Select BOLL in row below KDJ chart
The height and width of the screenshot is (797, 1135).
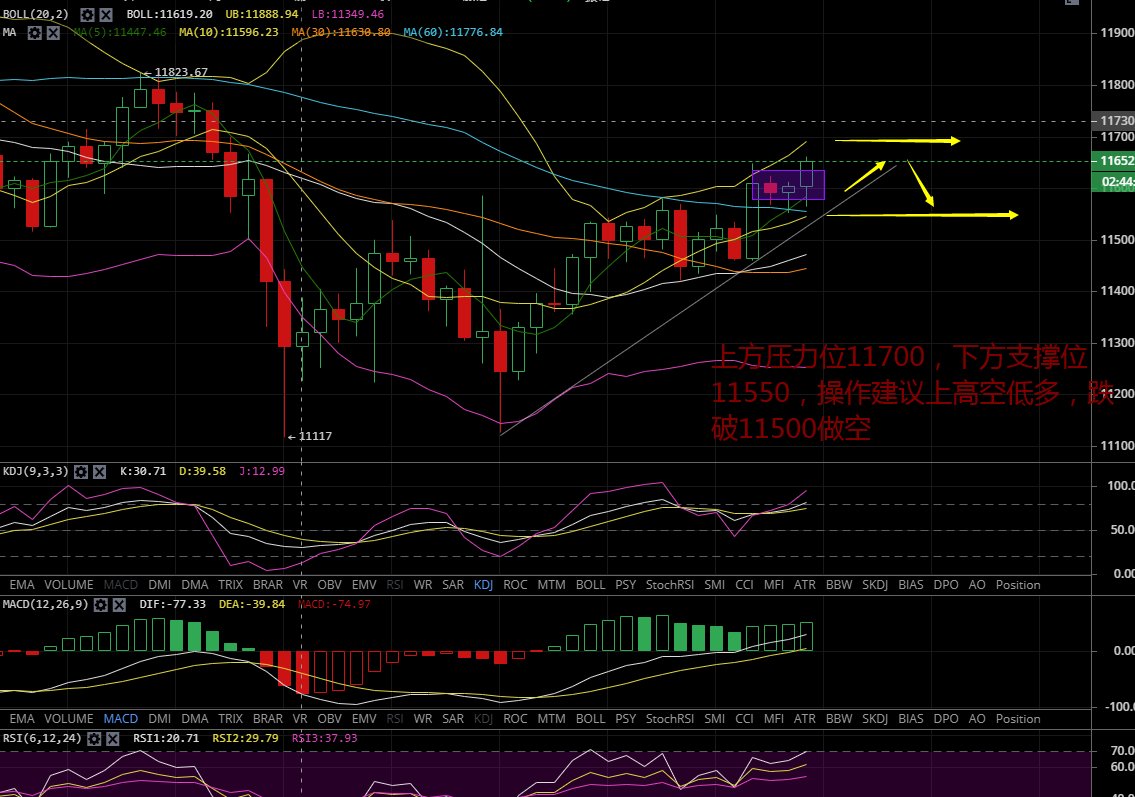[x=591, y=585]
